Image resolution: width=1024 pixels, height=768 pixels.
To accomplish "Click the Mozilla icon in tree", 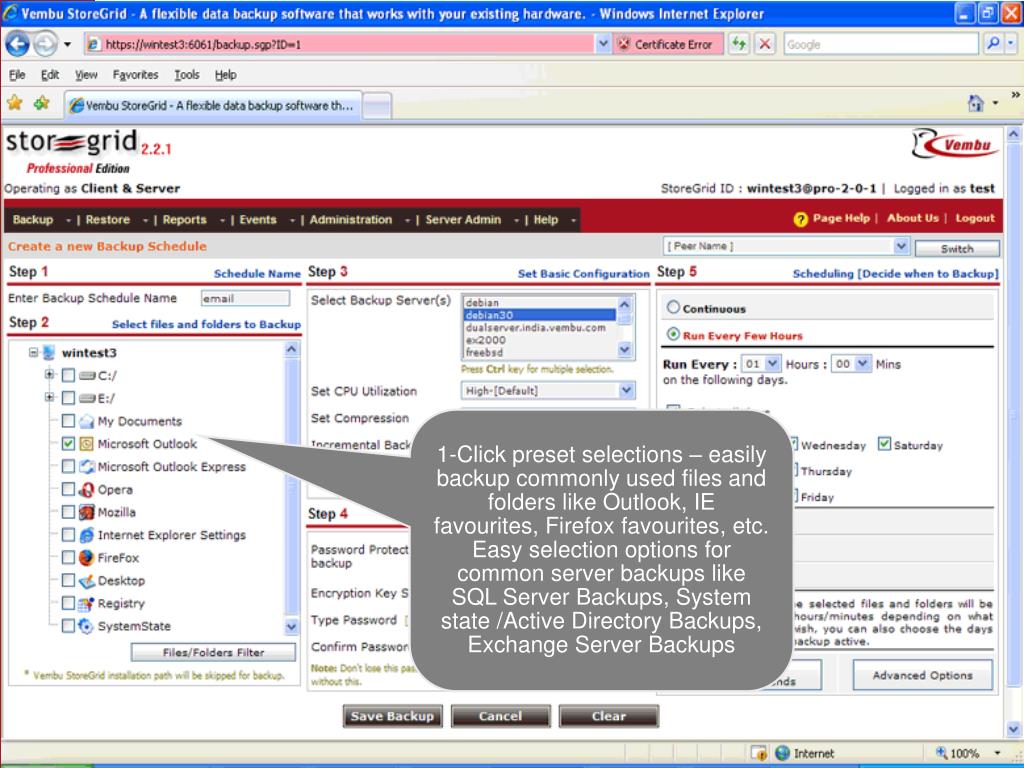I will (x=86, y=513).
